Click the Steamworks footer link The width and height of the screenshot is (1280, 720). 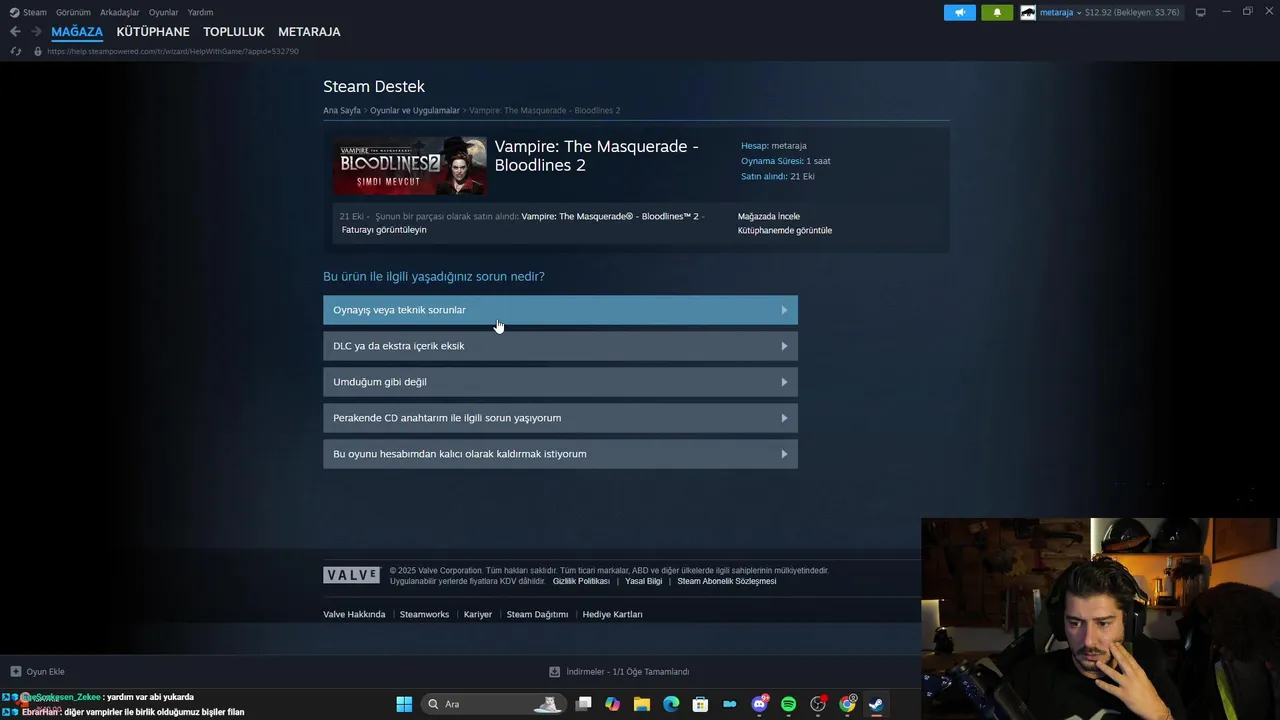pyautogui.click(x=424, y=614)
